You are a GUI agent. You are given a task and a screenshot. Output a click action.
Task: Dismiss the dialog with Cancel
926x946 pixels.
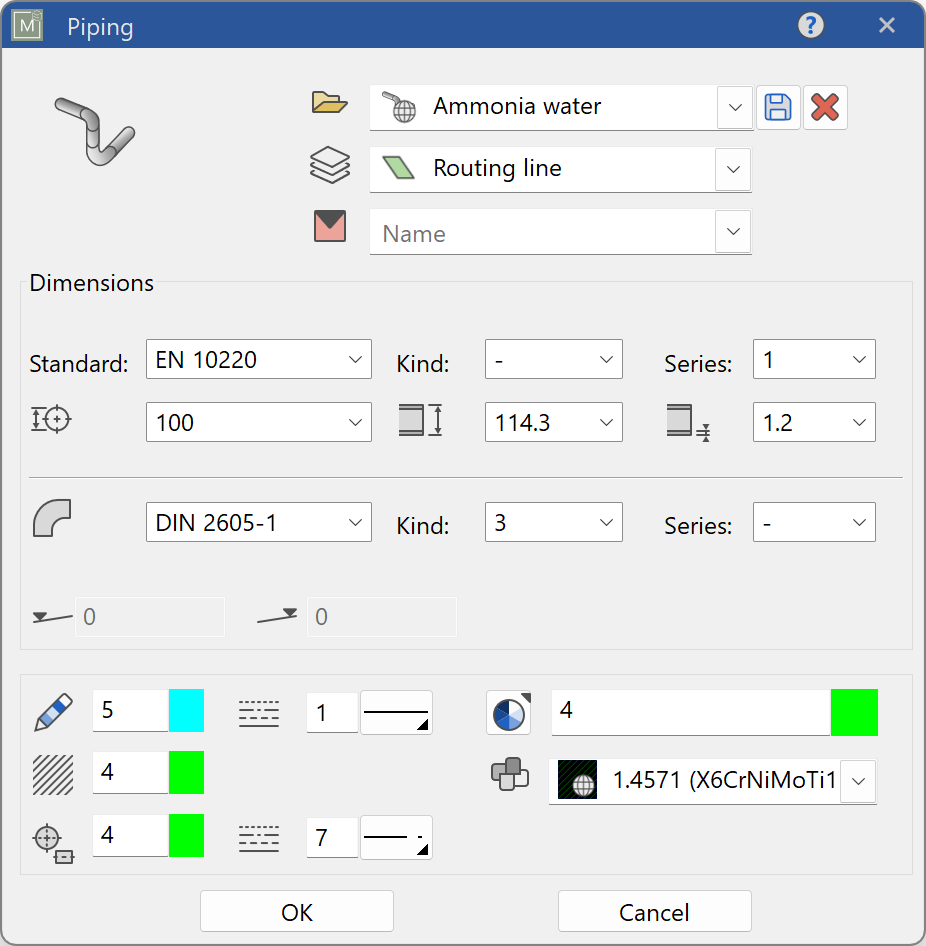coord(654,911)
